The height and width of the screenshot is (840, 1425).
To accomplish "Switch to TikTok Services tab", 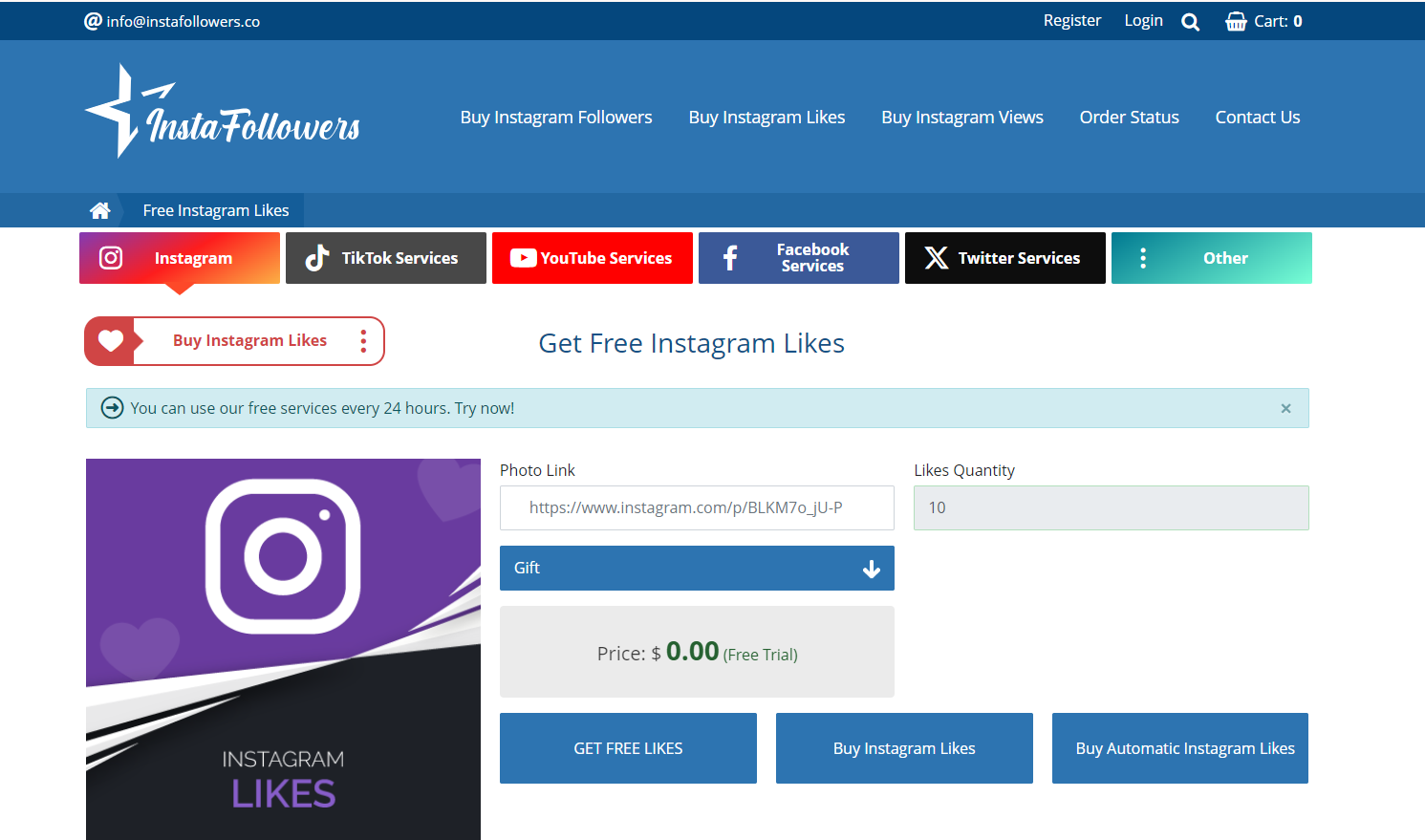I will click(x=386, y=258).
